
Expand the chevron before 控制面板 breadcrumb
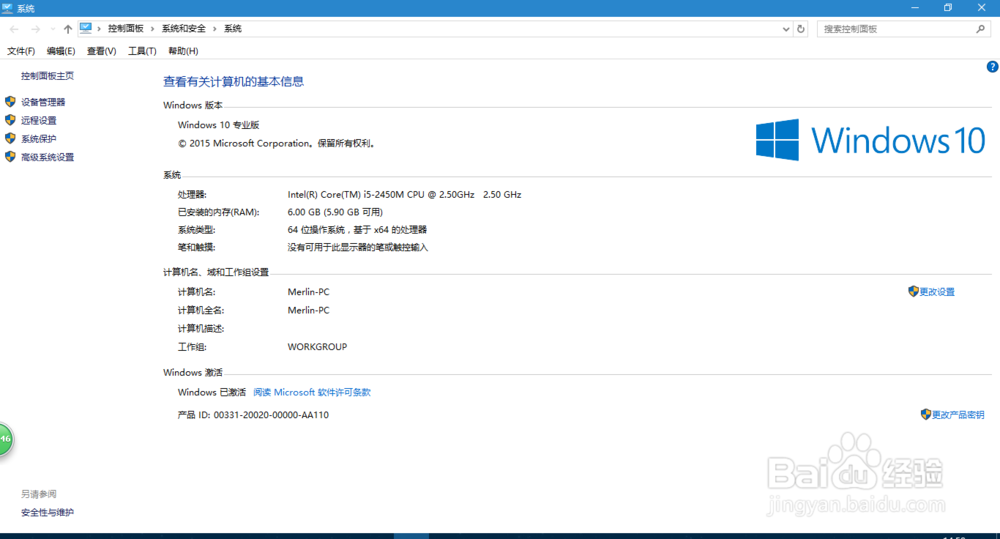pyautogui.click(x=99, y=29)
